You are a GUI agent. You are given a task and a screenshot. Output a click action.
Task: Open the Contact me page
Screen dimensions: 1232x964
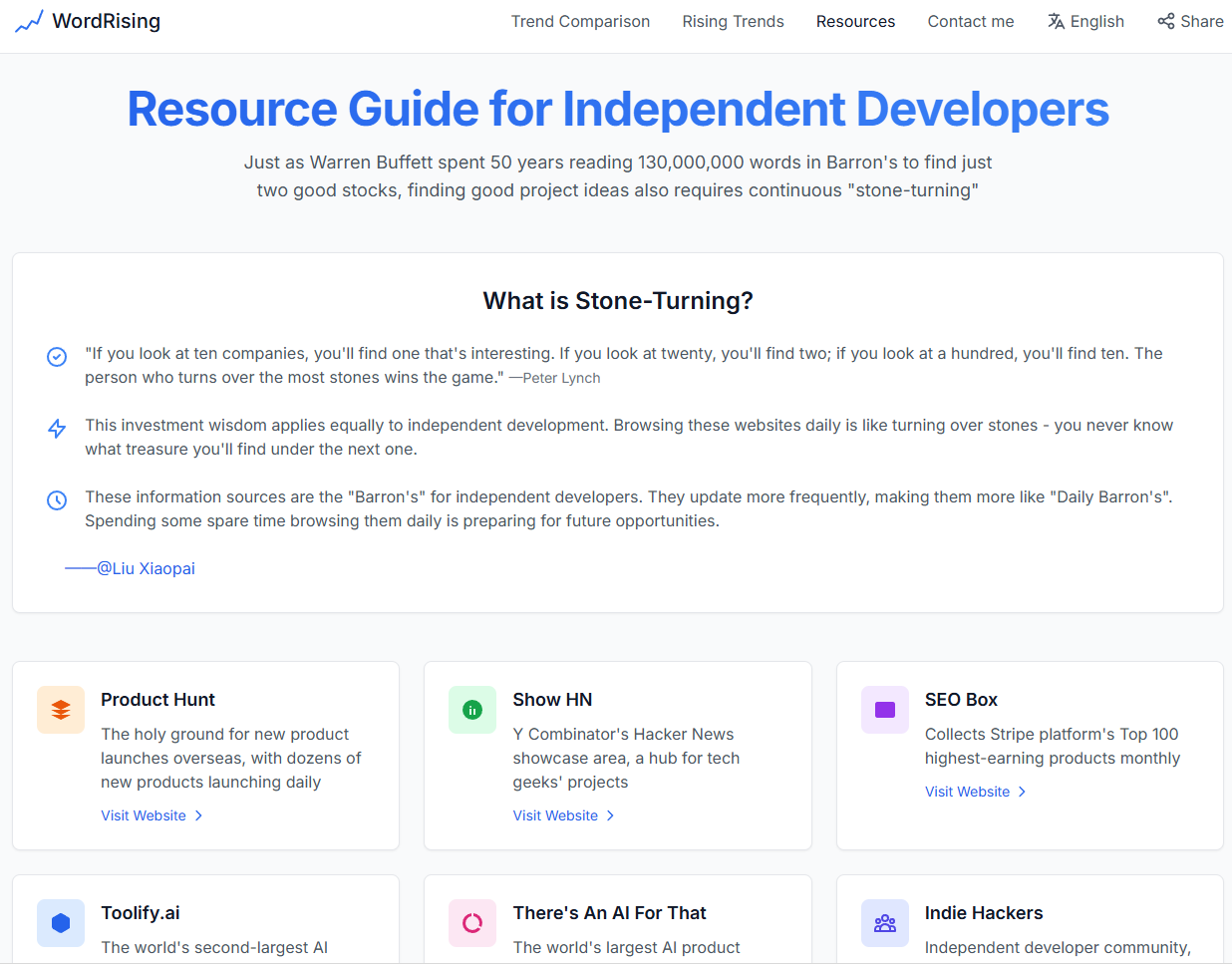coord(971,21)
